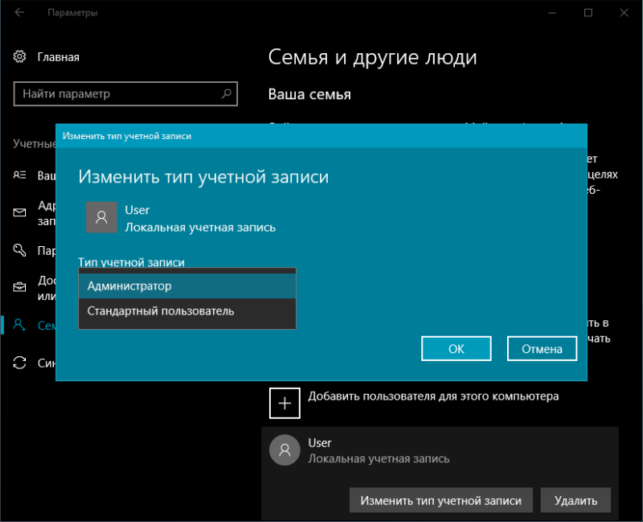This screenshot has height=522, width=643.
Task: Click the plus icon to add user
Action: (285, 403)
